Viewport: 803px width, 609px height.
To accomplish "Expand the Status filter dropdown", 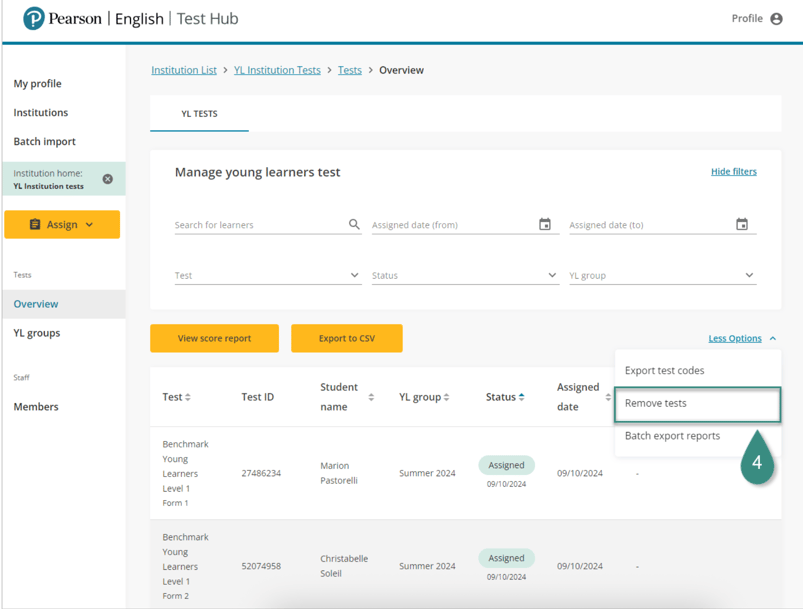I will coord(552,276).
